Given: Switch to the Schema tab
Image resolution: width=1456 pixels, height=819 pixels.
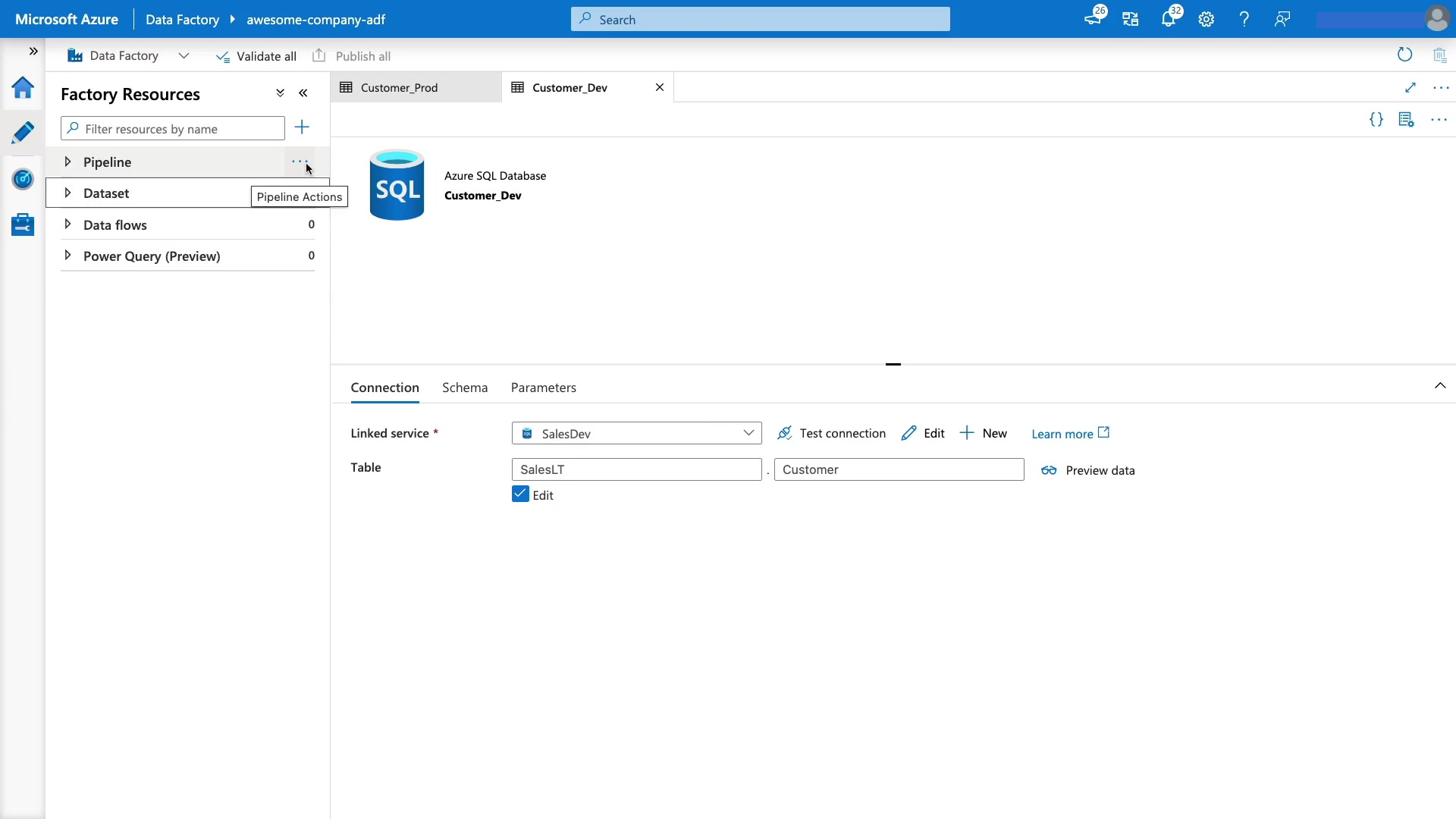Looking at the screenshot, I should pyautogui.click(x=465, y=388).
